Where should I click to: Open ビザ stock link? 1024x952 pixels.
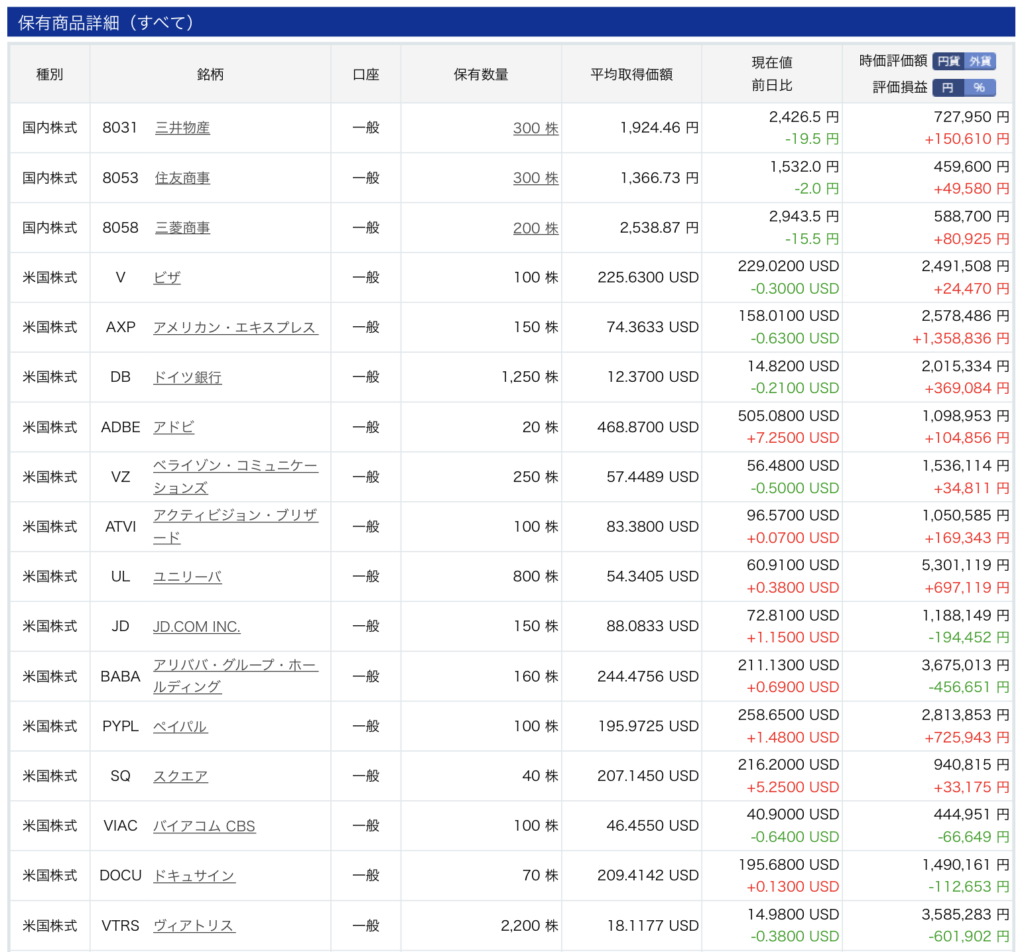click(167, 278)
